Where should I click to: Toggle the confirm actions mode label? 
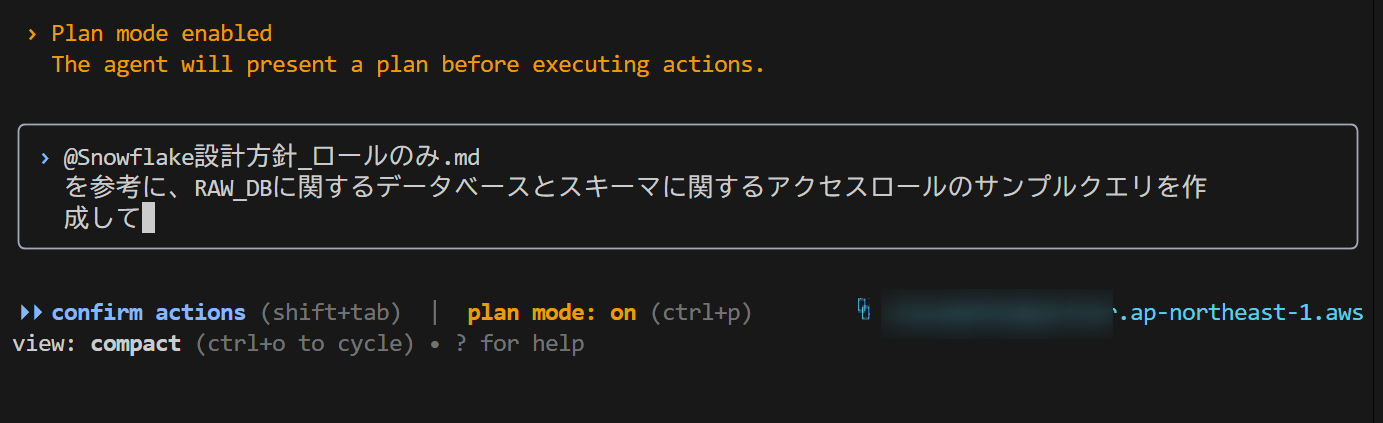148,313
